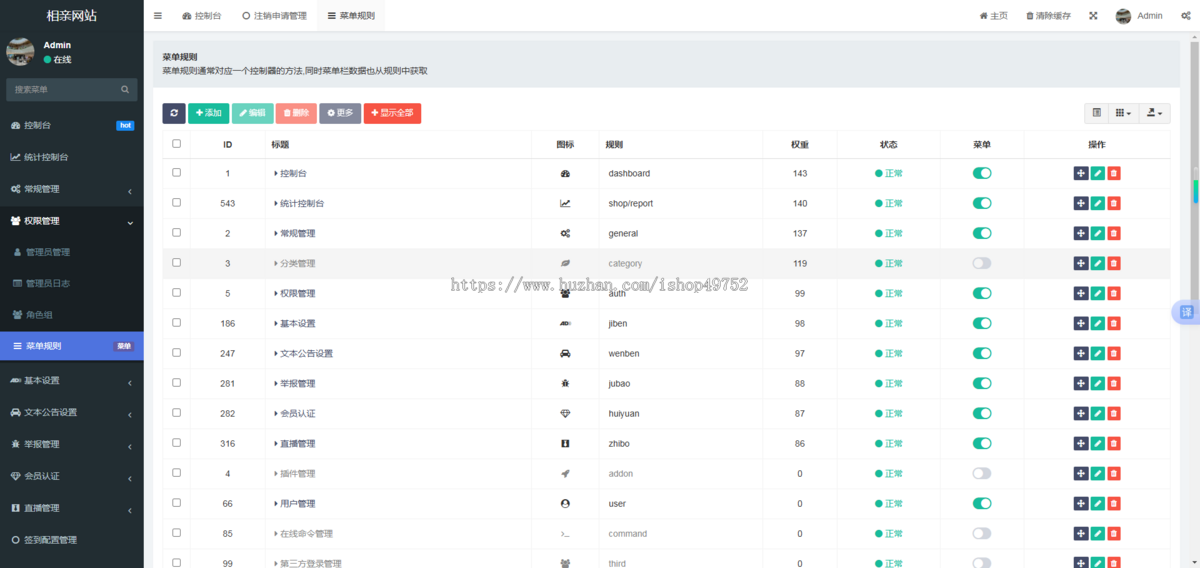Collapse 权限管理 in the sidebar

point(72,221)
